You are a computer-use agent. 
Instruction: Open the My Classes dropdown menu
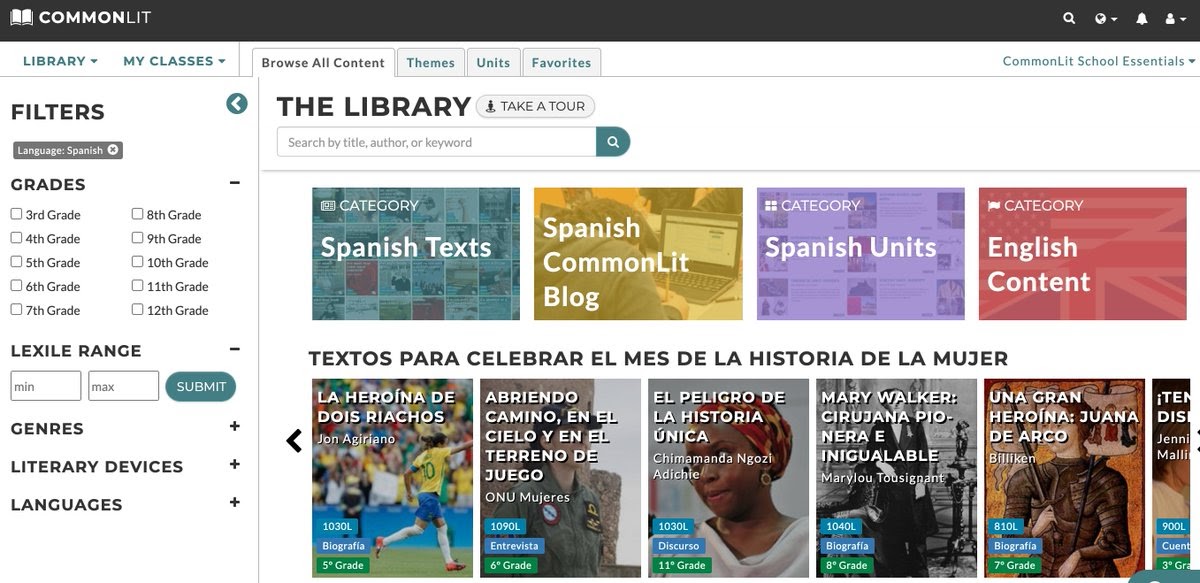174,61
